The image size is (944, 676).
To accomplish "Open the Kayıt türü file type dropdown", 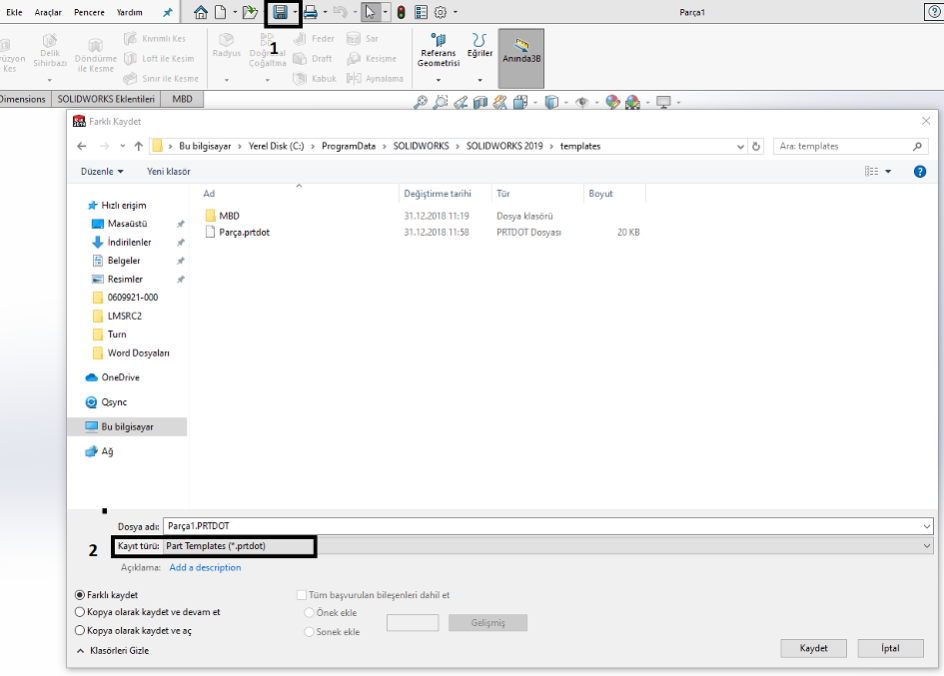I will coord(547,546).
